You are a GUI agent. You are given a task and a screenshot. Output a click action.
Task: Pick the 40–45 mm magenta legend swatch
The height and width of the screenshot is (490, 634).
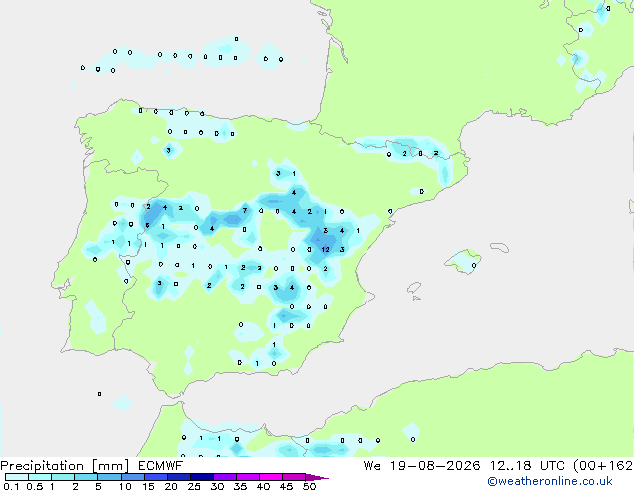click(271, 477)
